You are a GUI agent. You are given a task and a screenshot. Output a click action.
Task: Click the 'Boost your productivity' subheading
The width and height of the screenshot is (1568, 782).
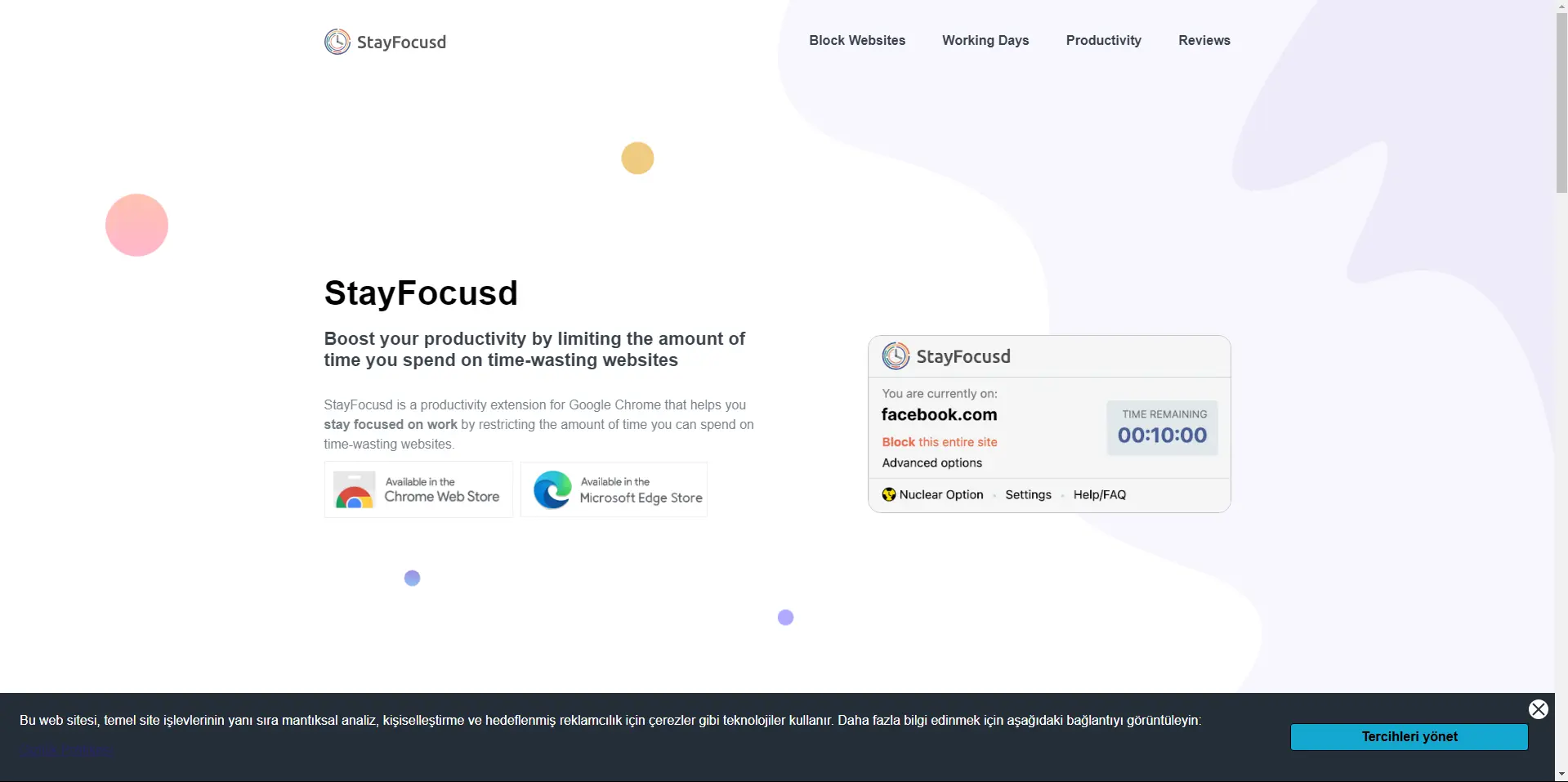534,350
